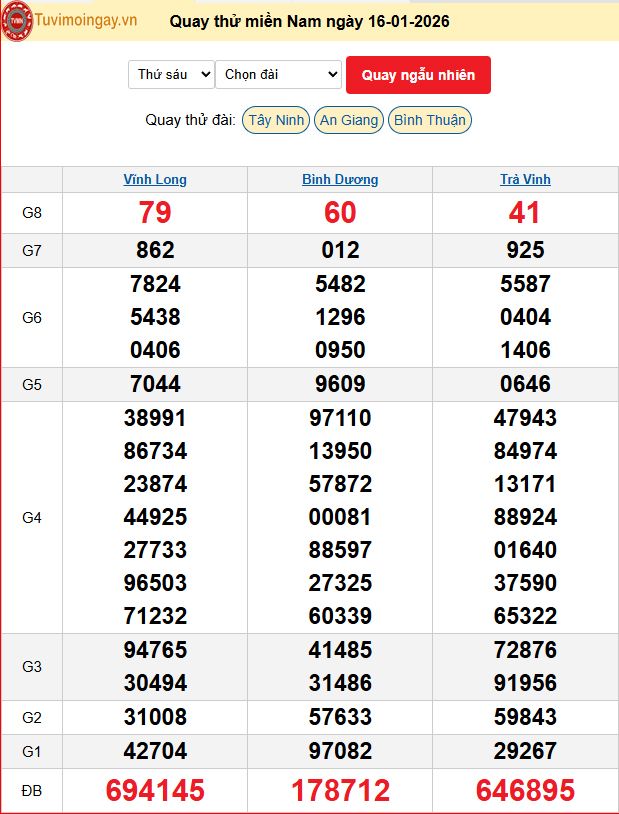Screen dimensions: 619x814
Task: Pick the Bình Thuận trial-spin pill
Action: (x=429, y=120)
